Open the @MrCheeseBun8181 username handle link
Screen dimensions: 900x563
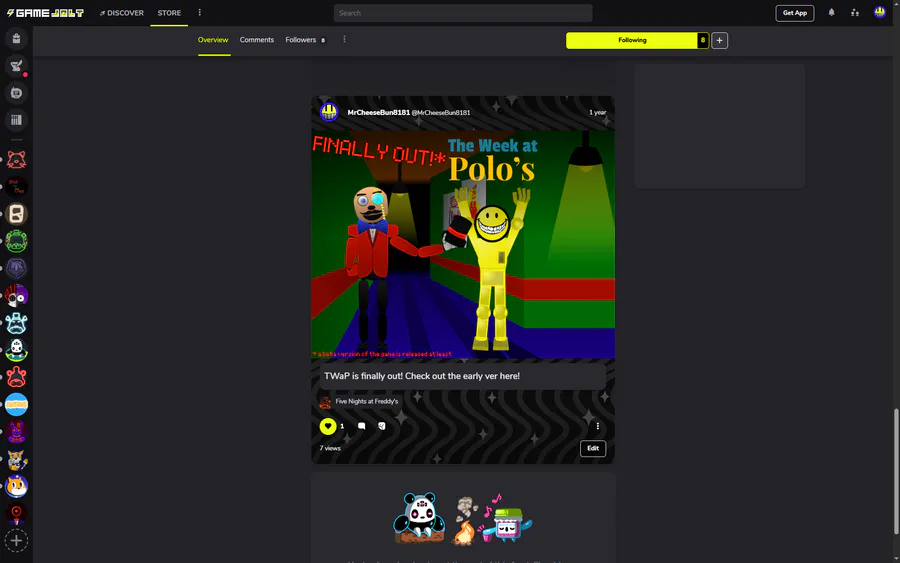(441, 112)
